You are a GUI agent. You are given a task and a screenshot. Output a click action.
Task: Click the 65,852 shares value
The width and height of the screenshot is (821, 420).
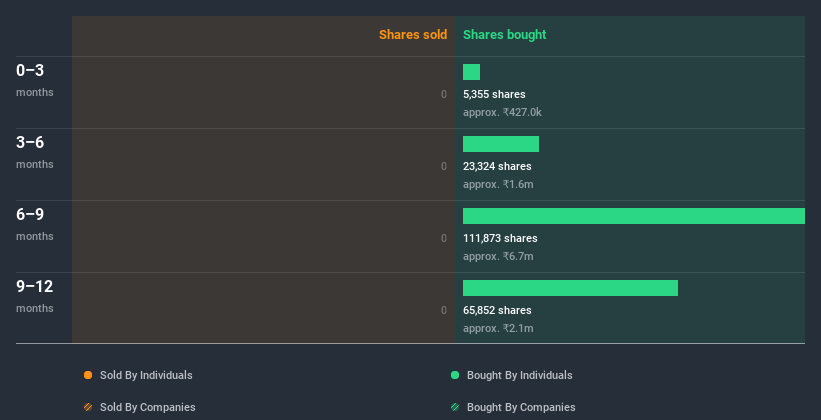[x=497, y=310]
